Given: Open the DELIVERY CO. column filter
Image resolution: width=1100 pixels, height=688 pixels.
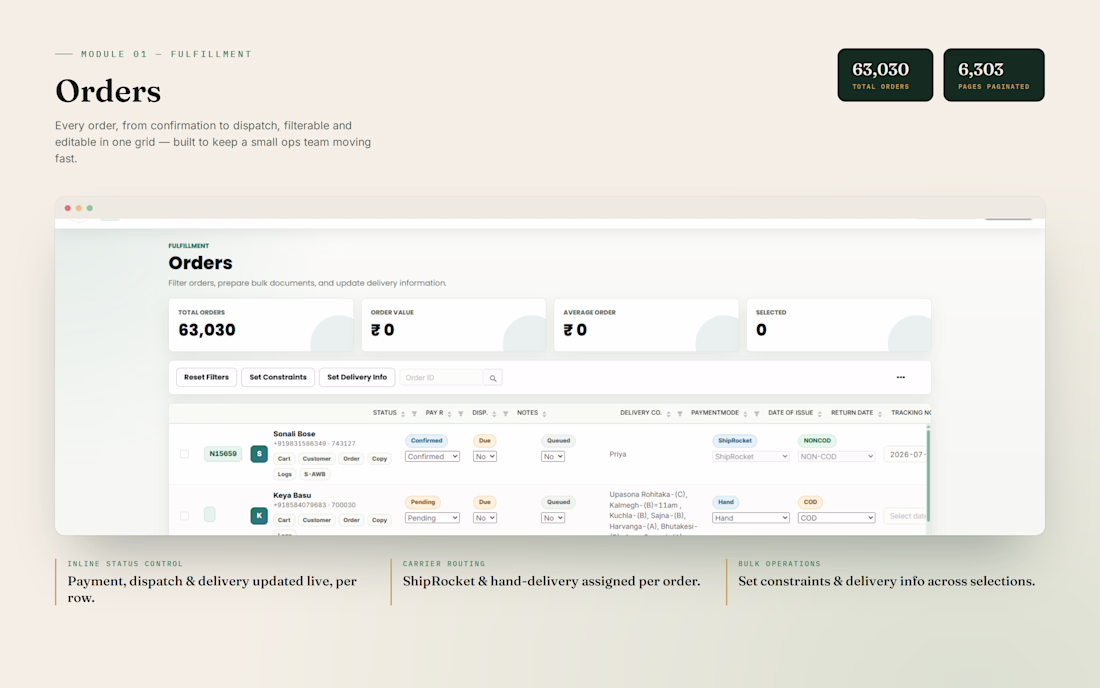Looking at the screenshot, I should 679,414.
